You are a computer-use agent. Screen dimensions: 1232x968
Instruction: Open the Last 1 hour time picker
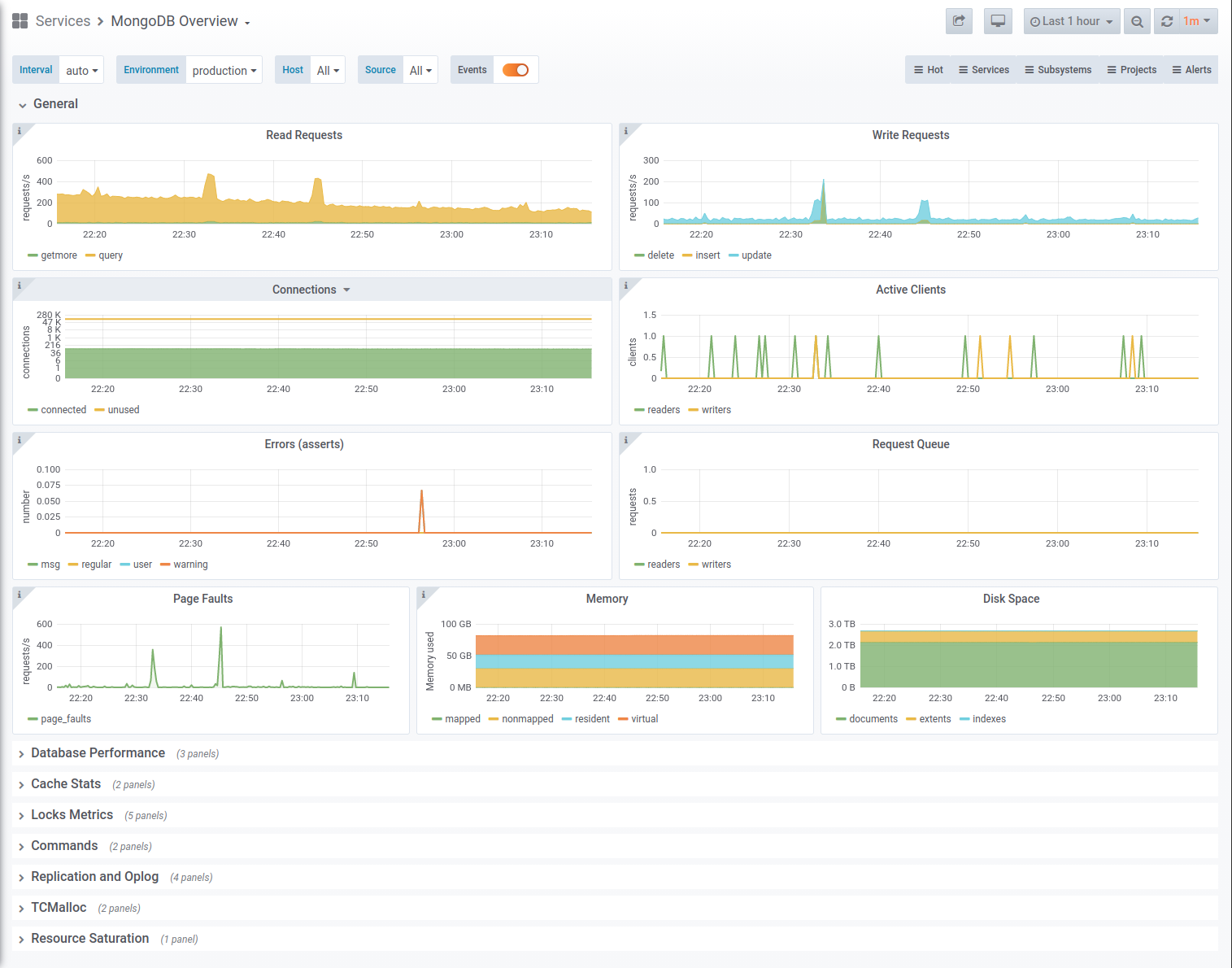point(1072,21)
